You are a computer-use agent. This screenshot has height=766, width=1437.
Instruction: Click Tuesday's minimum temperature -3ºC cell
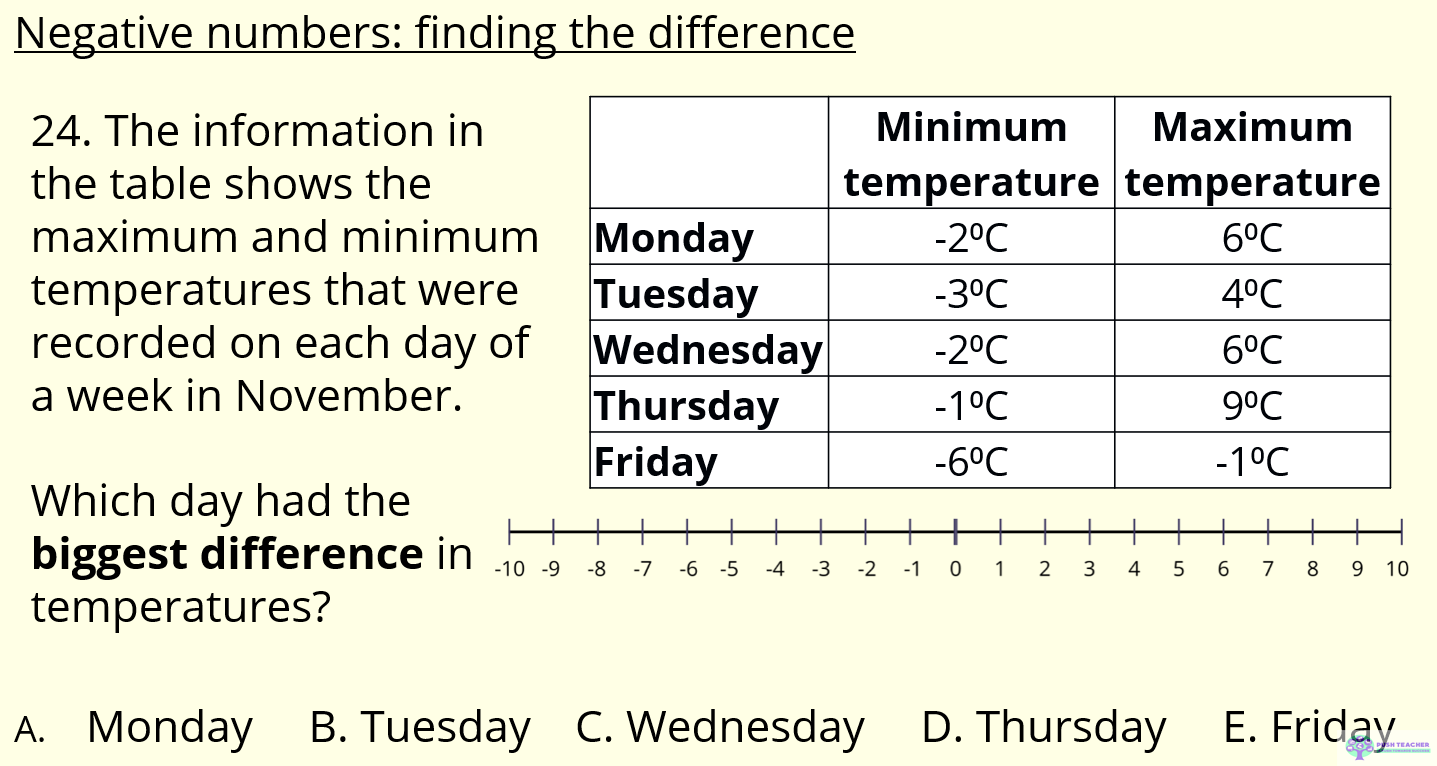(x=972, y=293)
